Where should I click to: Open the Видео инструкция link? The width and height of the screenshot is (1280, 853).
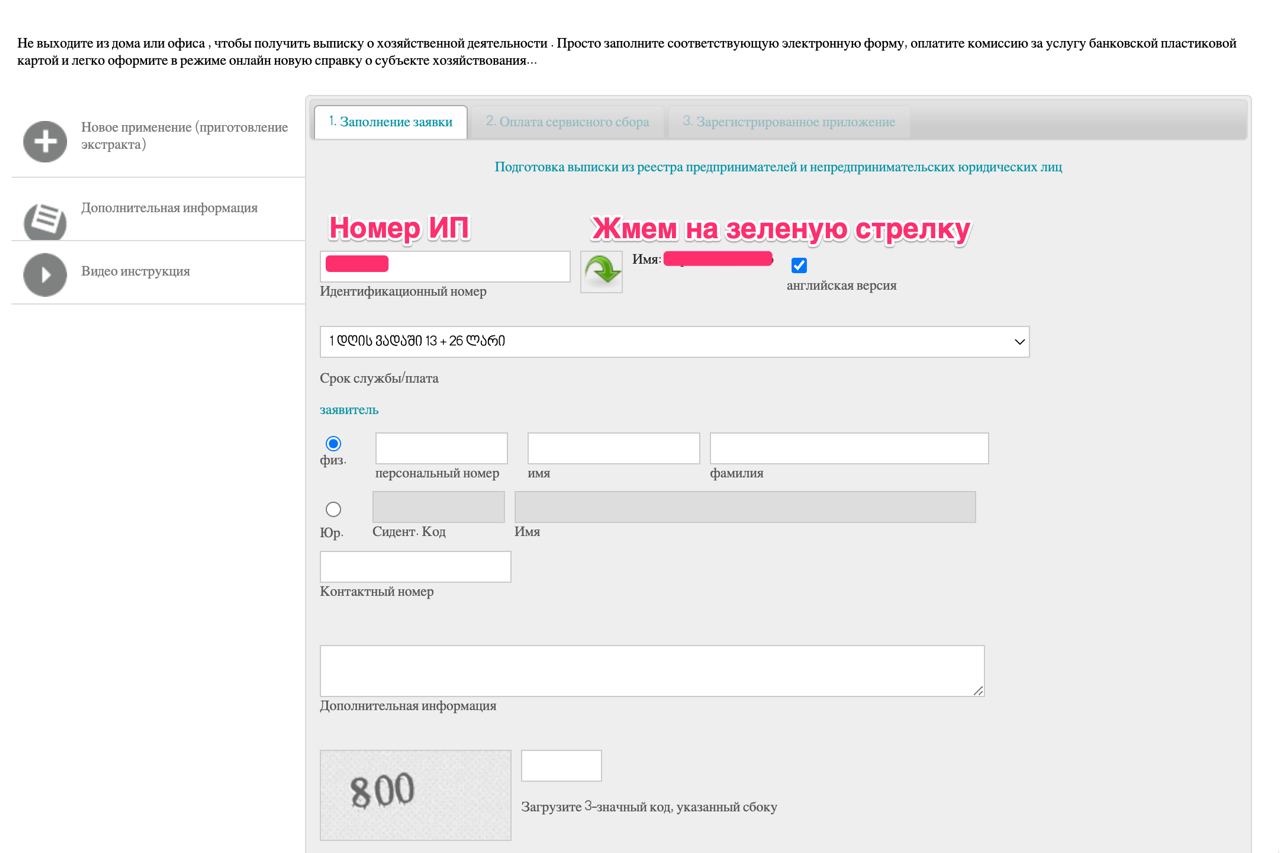(135, 271)
